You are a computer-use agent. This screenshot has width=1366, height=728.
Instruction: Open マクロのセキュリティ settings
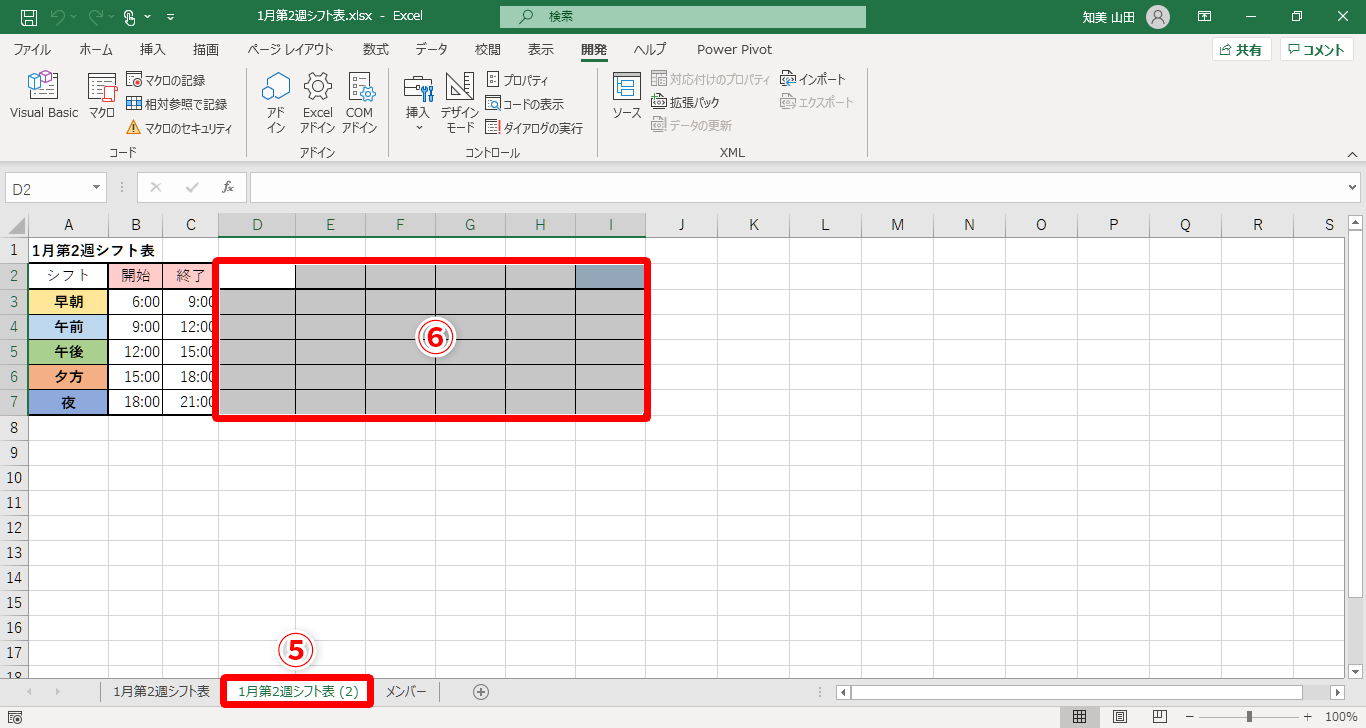[x=179, y=128]
